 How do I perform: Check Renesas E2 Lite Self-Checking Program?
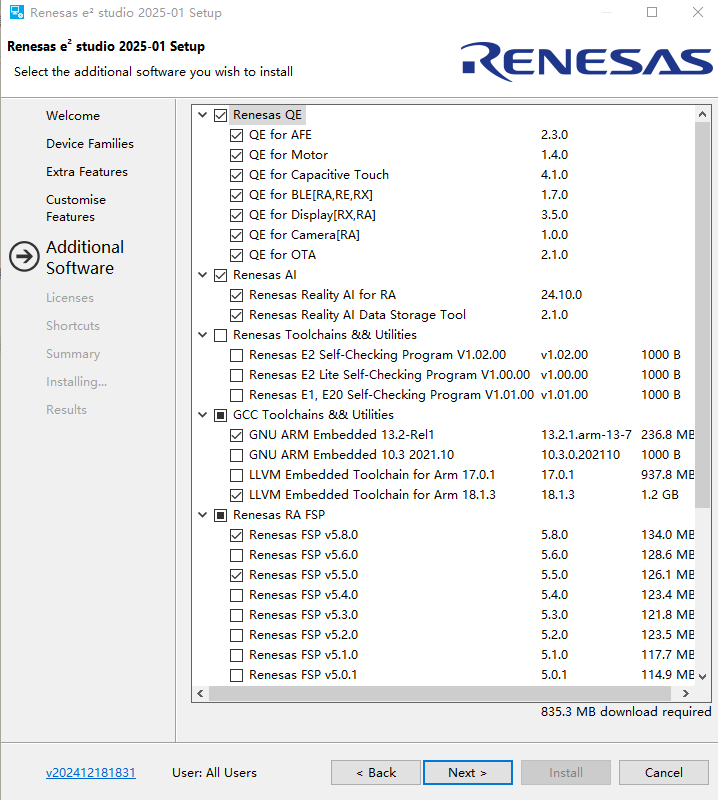tap(236, 375)
